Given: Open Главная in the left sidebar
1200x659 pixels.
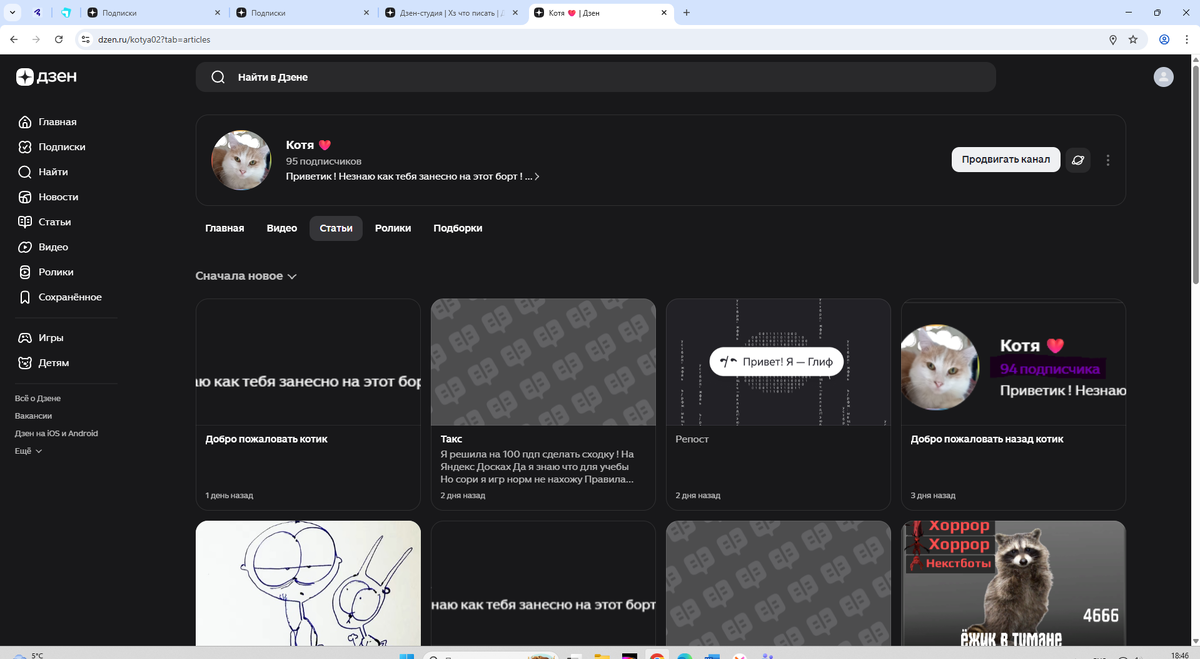Looking at the screenshot, I should [48, 122].
